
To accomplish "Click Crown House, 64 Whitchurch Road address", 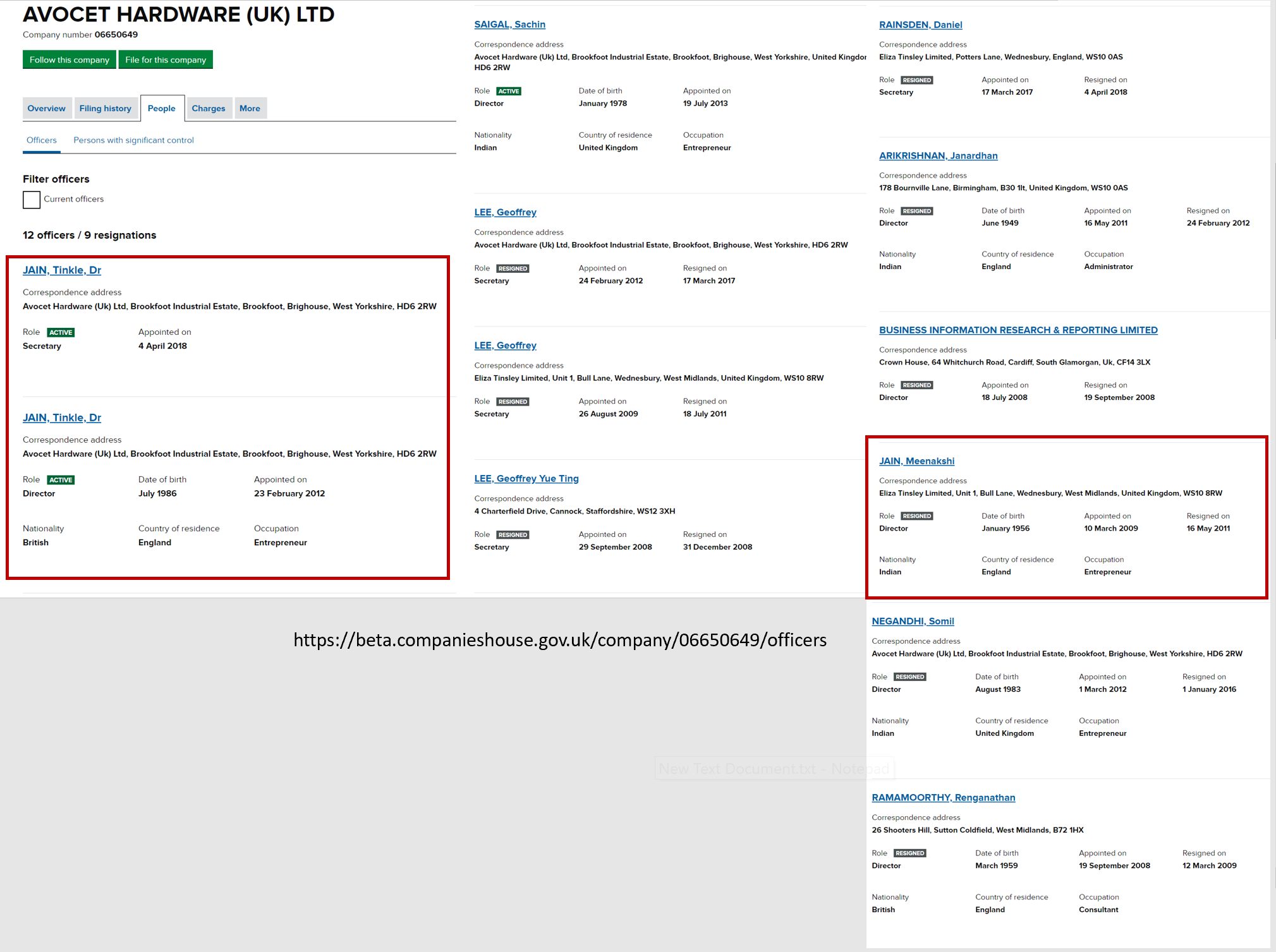I will pos(1014,362).
